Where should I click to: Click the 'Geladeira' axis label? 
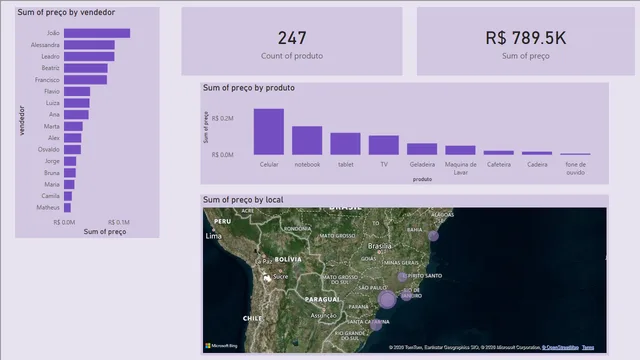[x=422, y=164]
